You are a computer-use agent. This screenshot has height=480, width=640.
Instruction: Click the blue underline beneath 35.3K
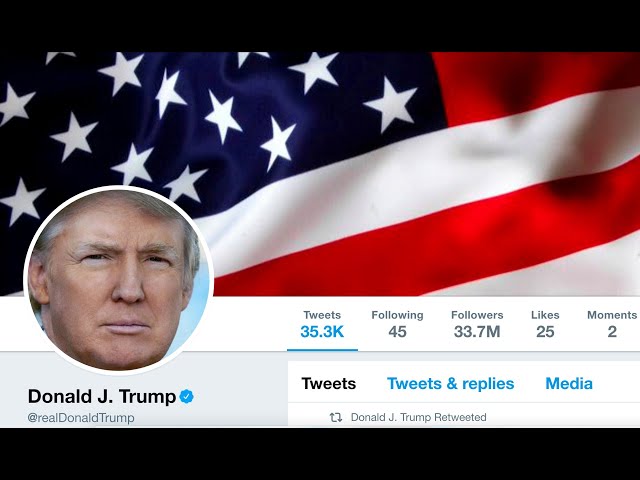(x=322, y=350)
